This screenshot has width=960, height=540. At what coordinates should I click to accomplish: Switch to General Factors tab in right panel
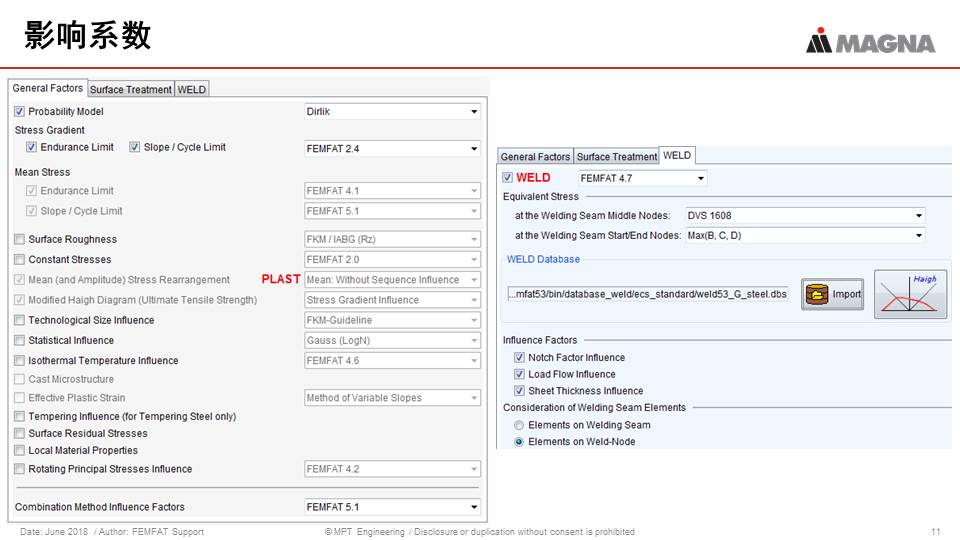[x=535, y=157]
